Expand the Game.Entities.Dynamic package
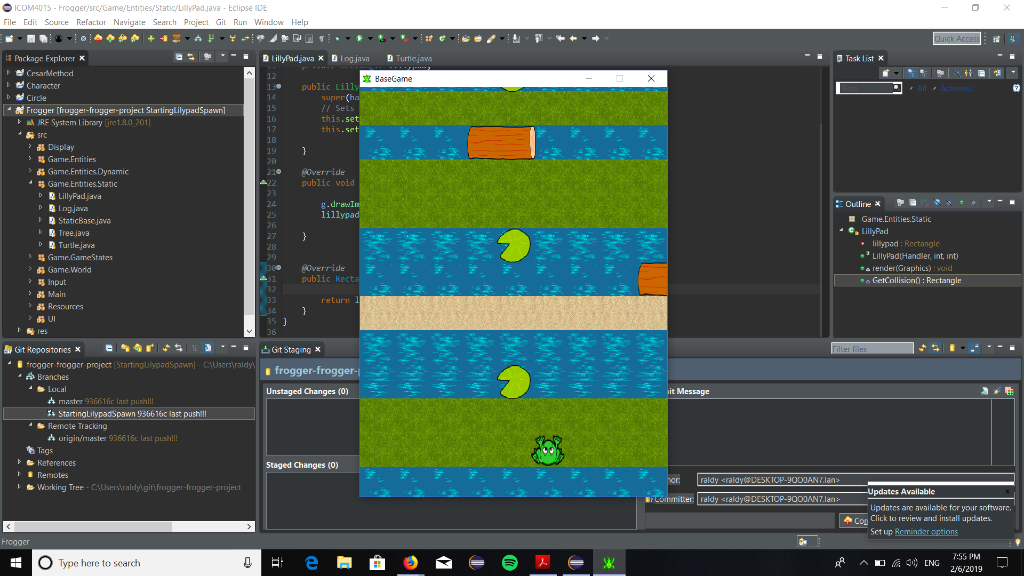This screenshot has height=576, width=1024. point(30,171)
